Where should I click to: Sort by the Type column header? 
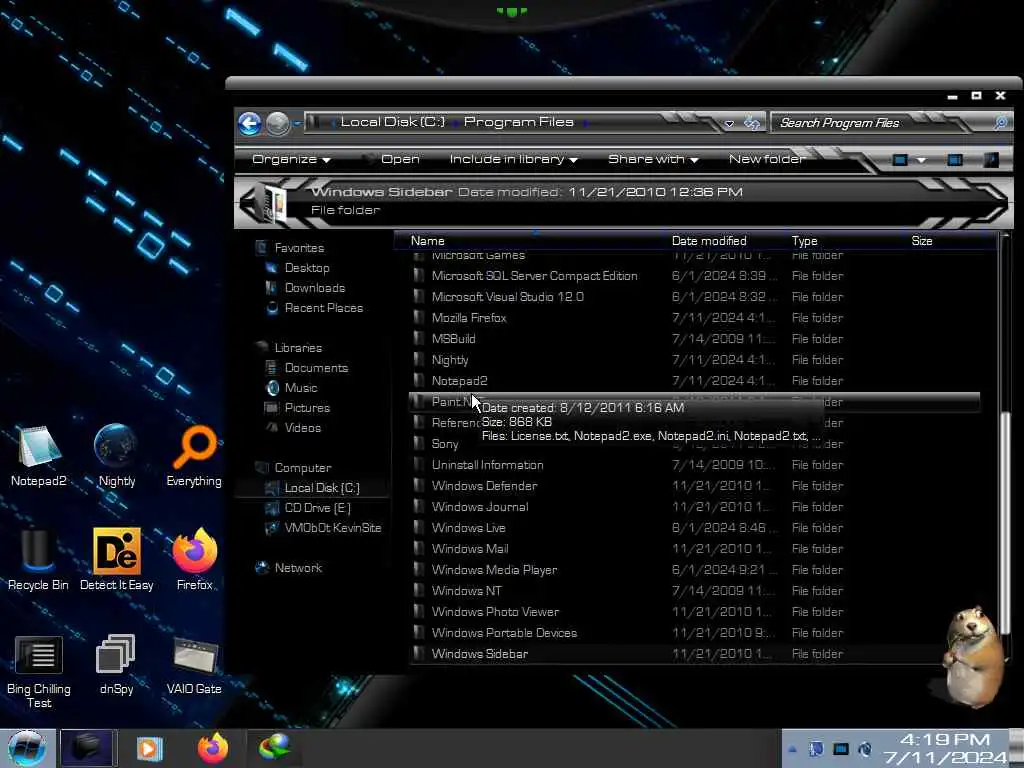[804, 241]
